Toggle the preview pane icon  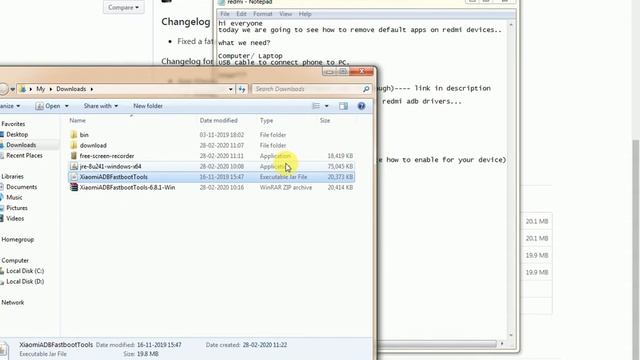(343, 106)
